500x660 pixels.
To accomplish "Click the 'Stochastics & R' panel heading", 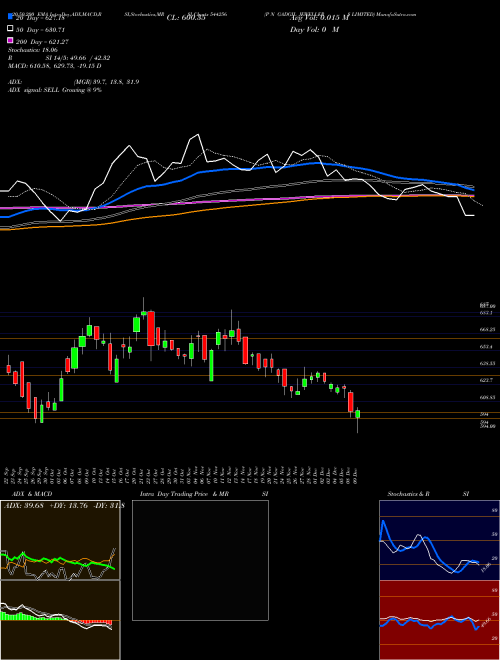I will (409, 494).
